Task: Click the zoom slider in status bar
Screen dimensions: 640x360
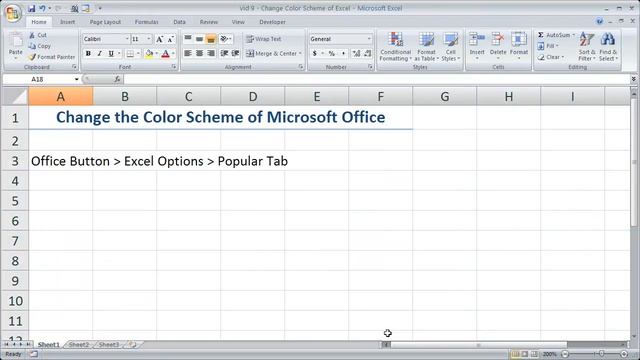Action: (x=601, y=354)
